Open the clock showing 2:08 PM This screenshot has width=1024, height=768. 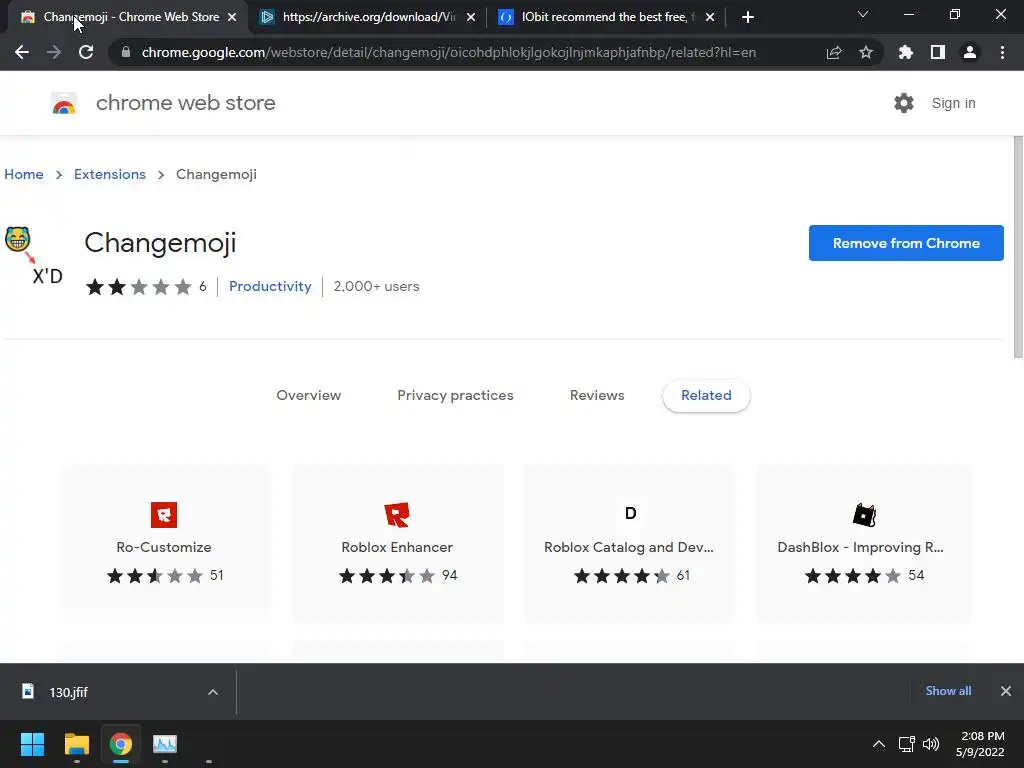[980, 744]
